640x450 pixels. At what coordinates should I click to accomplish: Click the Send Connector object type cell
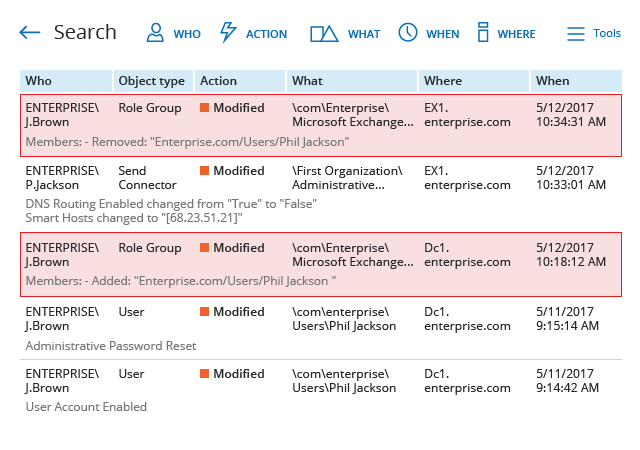147,178
